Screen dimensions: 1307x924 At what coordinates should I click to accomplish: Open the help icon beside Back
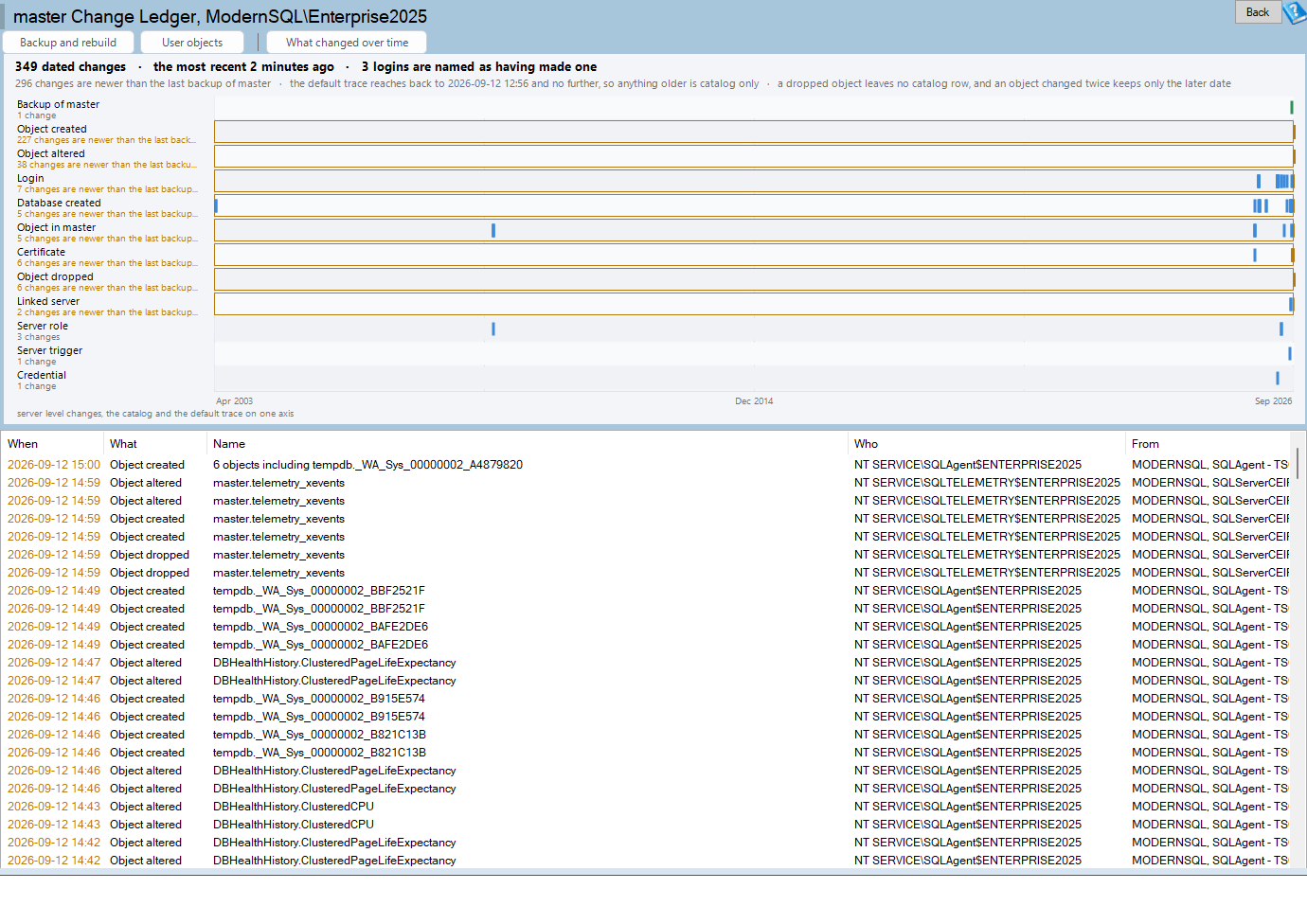pos(1295,12)
